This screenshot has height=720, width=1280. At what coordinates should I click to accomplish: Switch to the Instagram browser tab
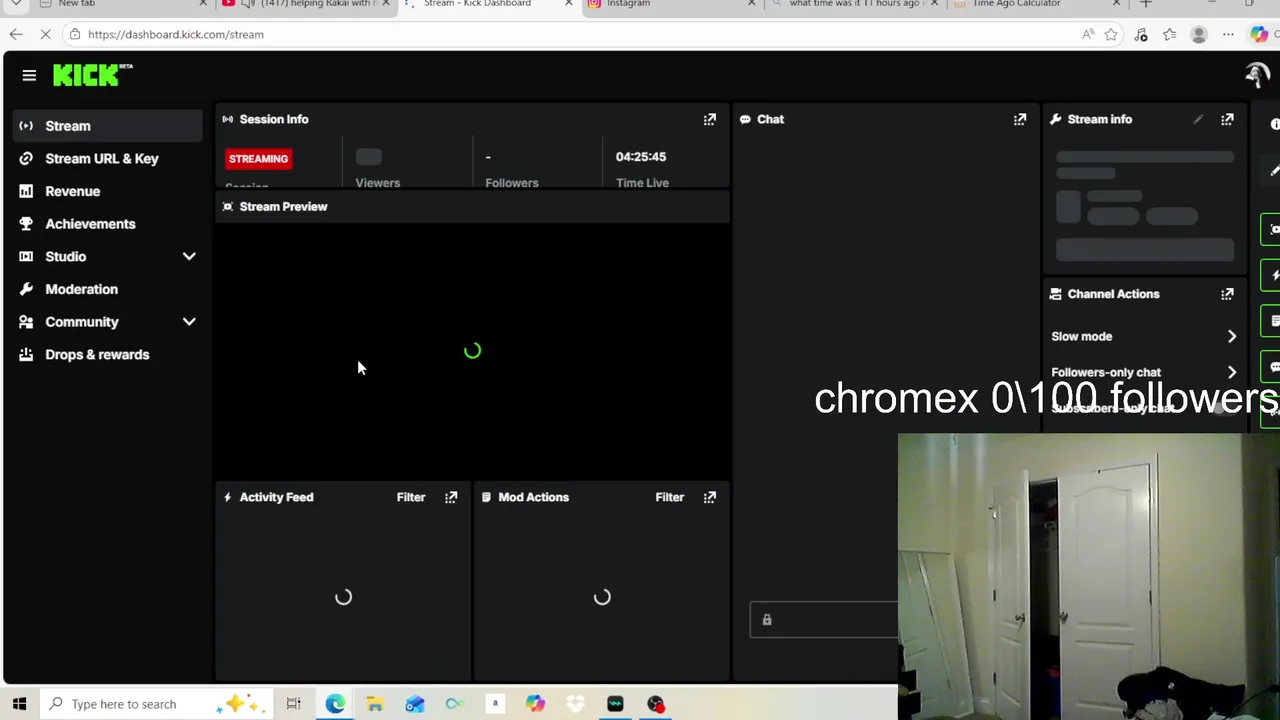670,4
